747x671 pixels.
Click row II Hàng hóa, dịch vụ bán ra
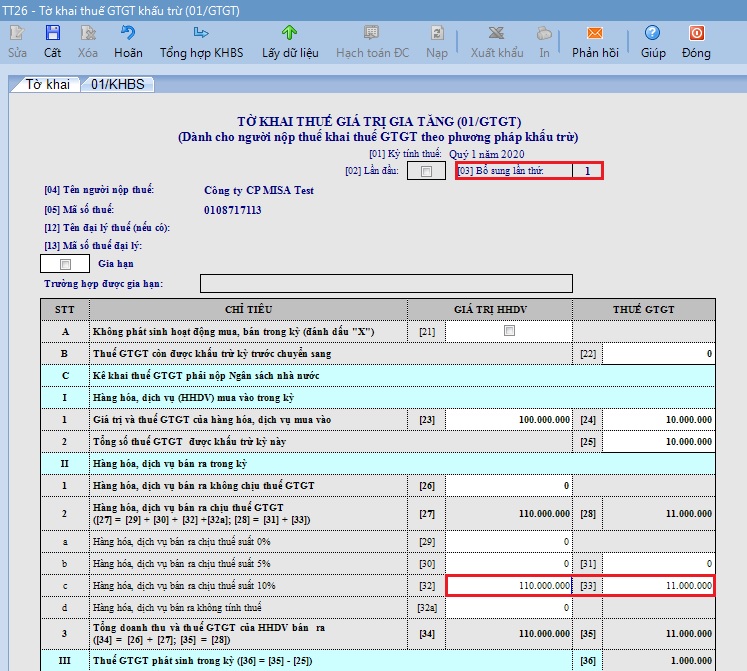pos(378,464)
